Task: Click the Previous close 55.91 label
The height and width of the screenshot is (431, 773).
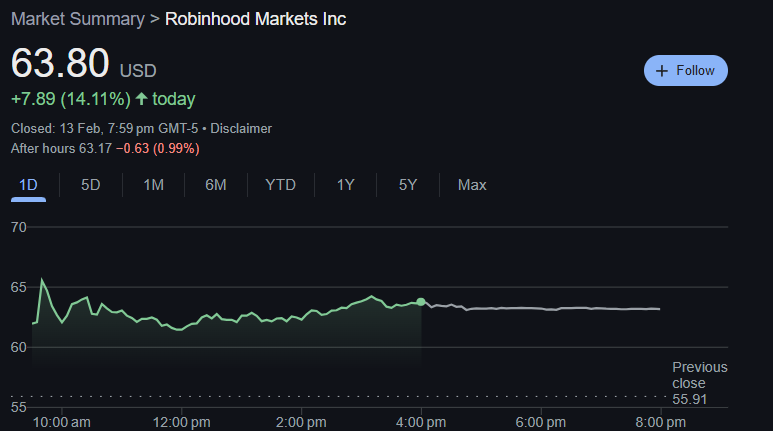Action: tap(699, 383)
